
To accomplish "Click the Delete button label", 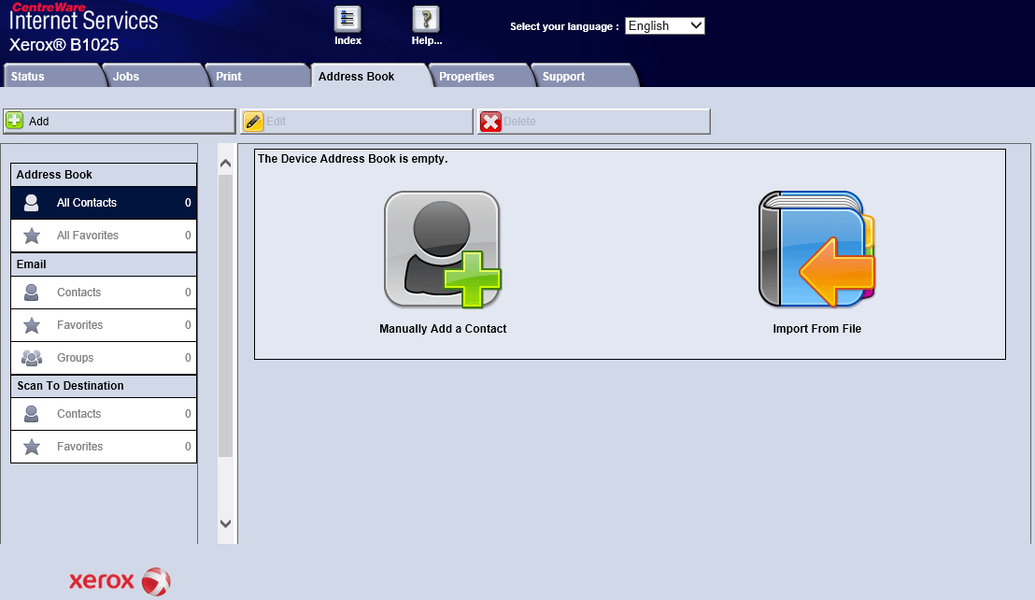I will pyautogui.click(x=519, y=121).
